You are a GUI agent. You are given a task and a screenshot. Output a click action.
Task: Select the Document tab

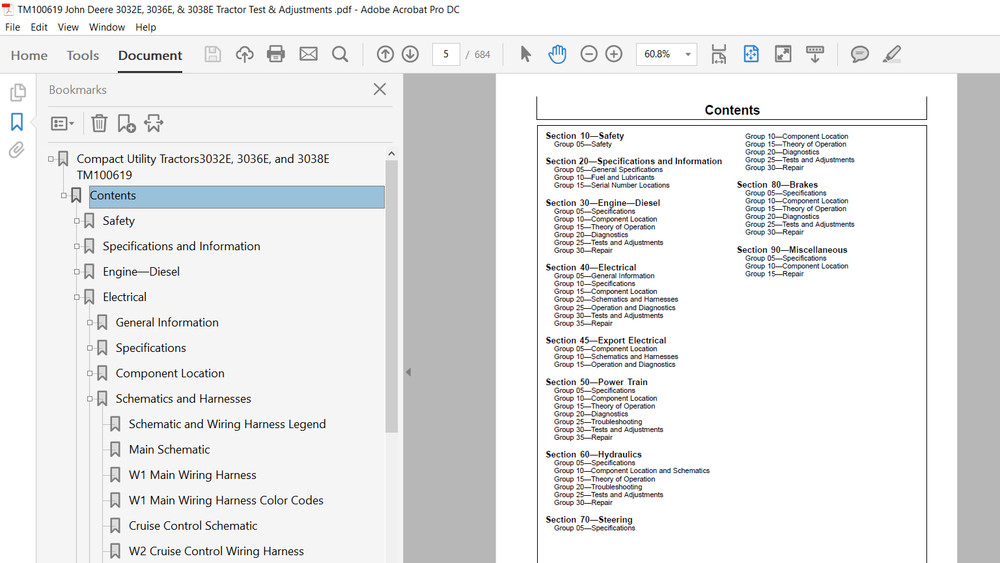click(x=150, y=55)
